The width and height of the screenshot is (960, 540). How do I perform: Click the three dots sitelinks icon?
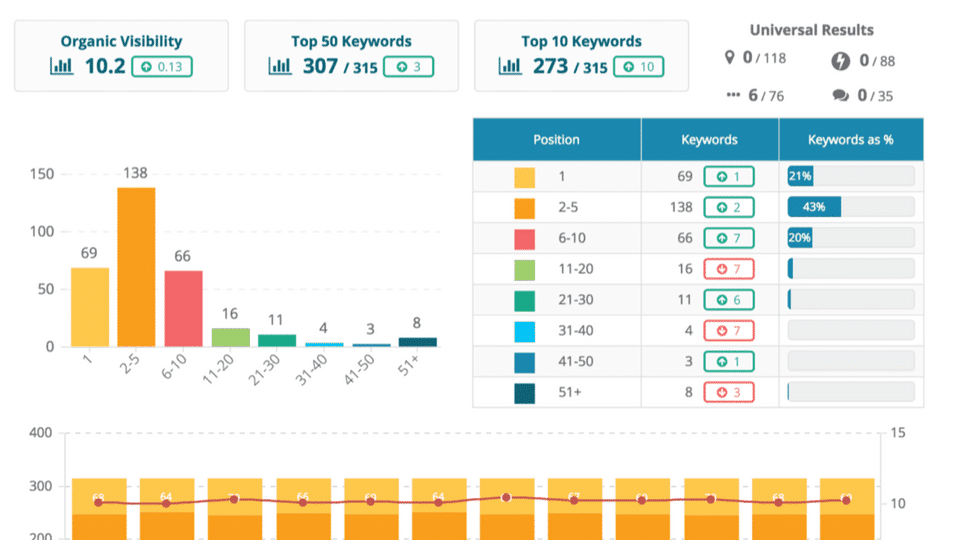point(733,96)
